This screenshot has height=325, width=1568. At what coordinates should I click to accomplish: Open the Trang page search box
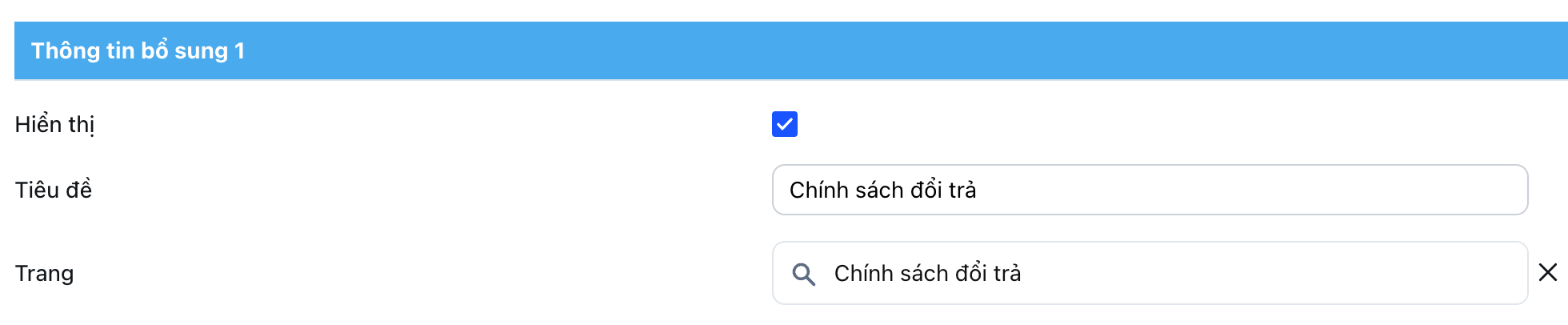(x=1149, y=273)
